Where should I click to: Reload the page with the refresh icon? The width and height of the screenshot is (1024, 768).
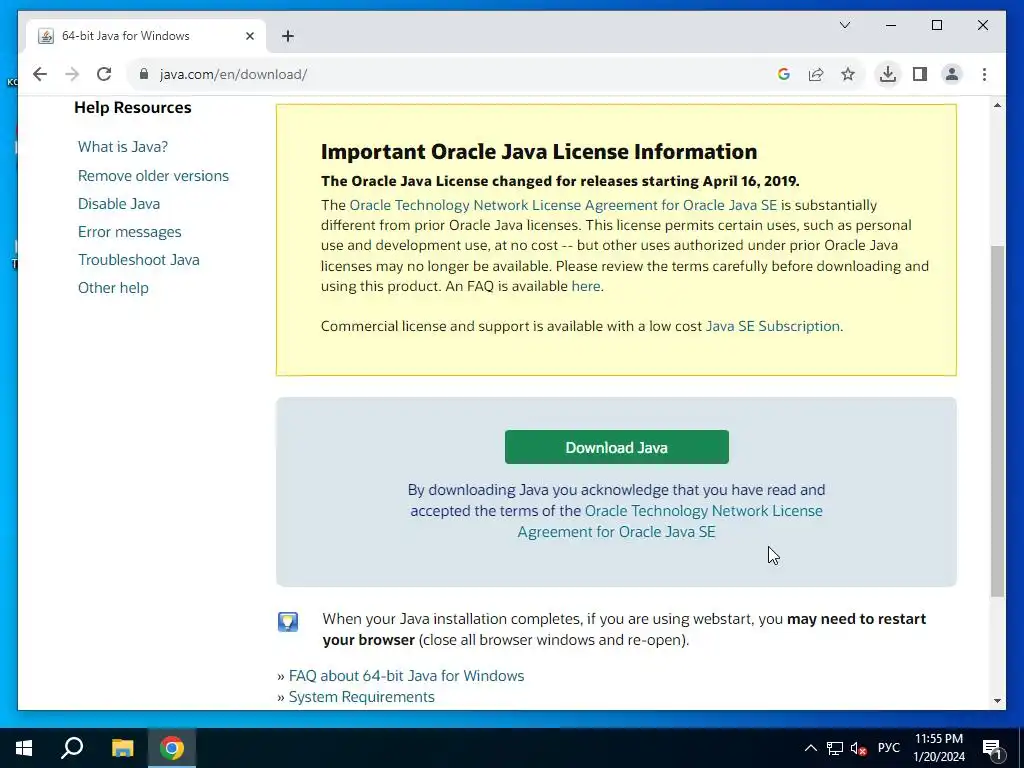(x=104, y=74)
